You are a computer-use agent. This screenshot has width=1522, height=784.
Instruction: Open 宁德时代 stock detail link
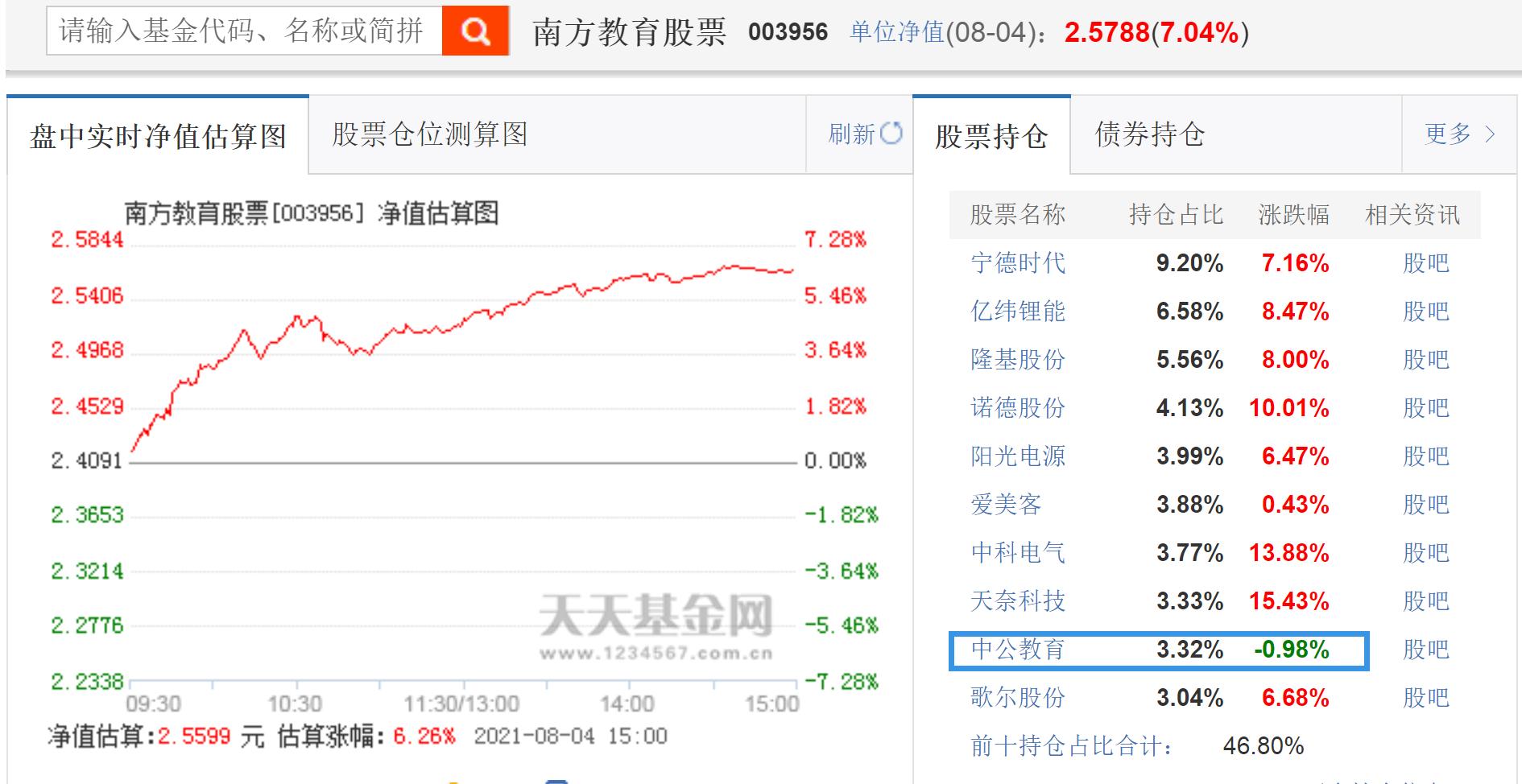point(1018,262)
